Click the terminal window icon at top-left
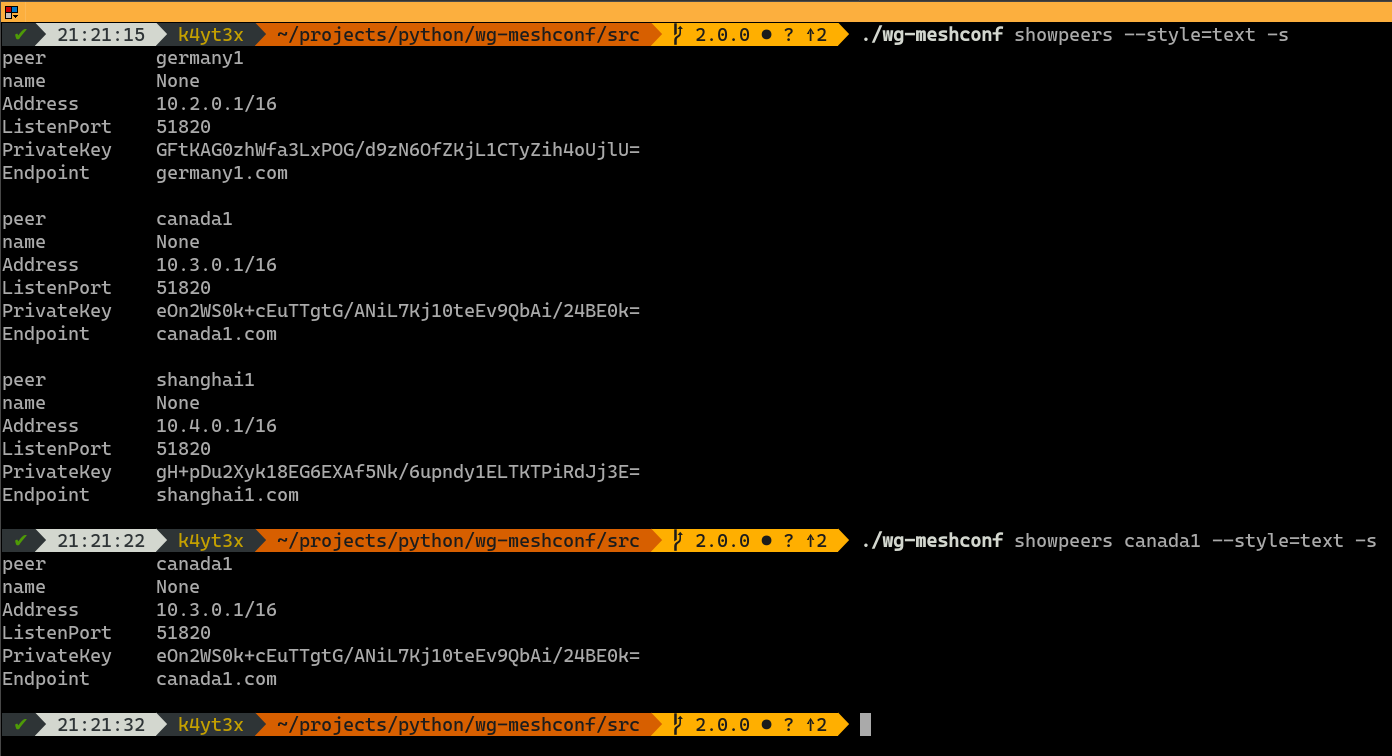Screen dimensions: 1392x756 point(11,12)
